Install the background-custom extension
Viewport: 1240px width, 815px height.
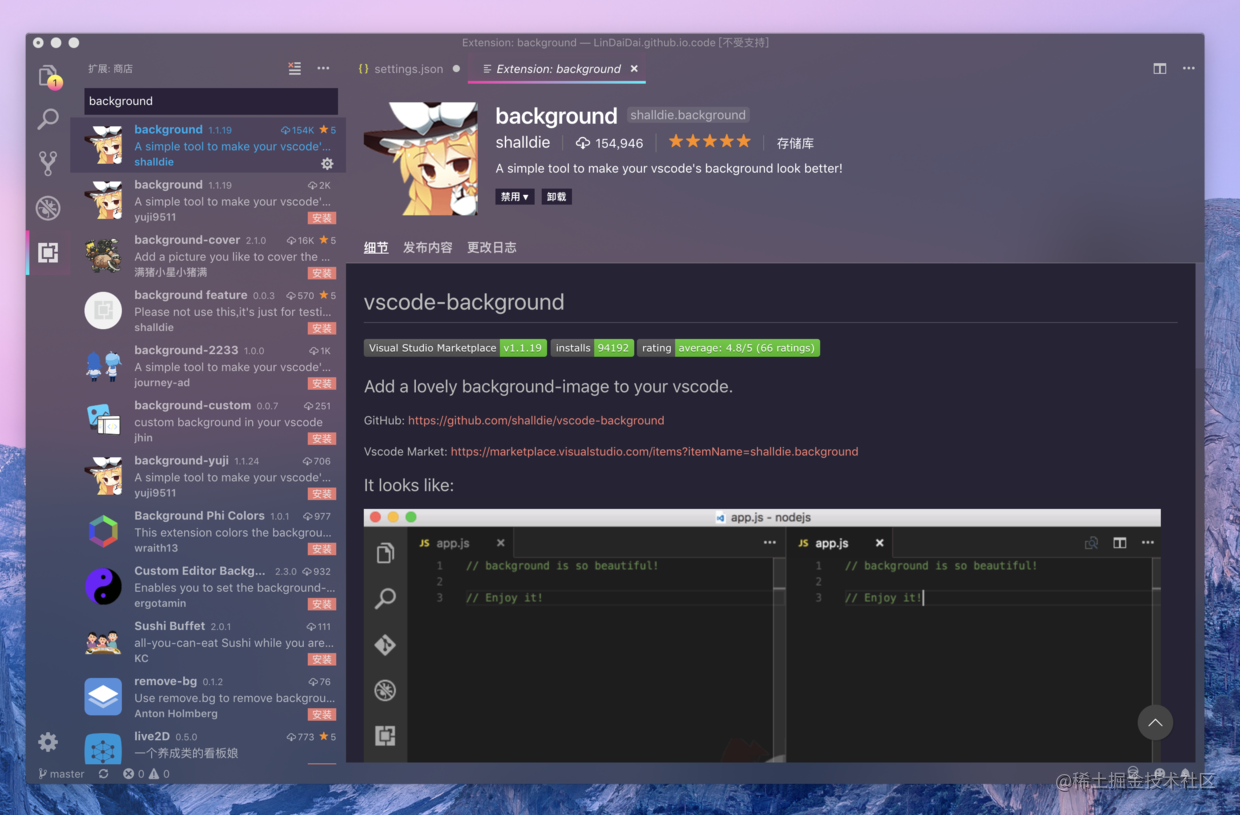click(x=322, y=439)
